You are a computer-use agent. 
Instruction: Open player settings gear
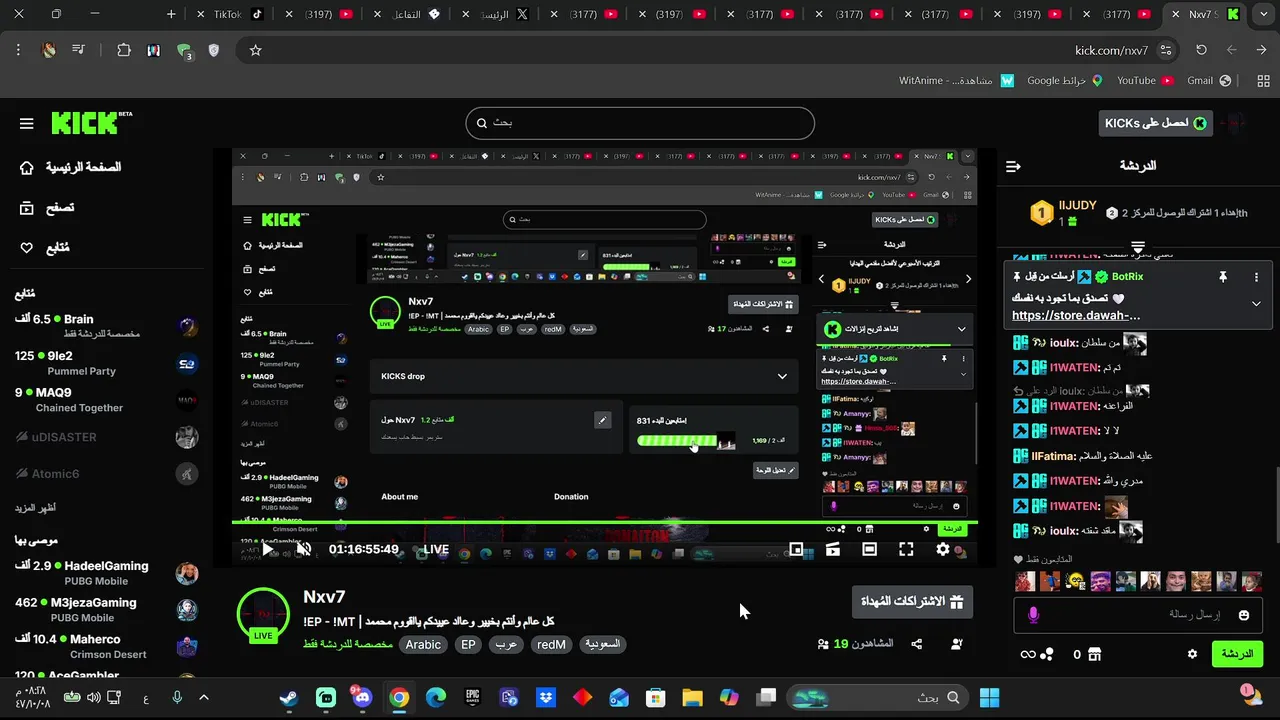tap(943, 549)
